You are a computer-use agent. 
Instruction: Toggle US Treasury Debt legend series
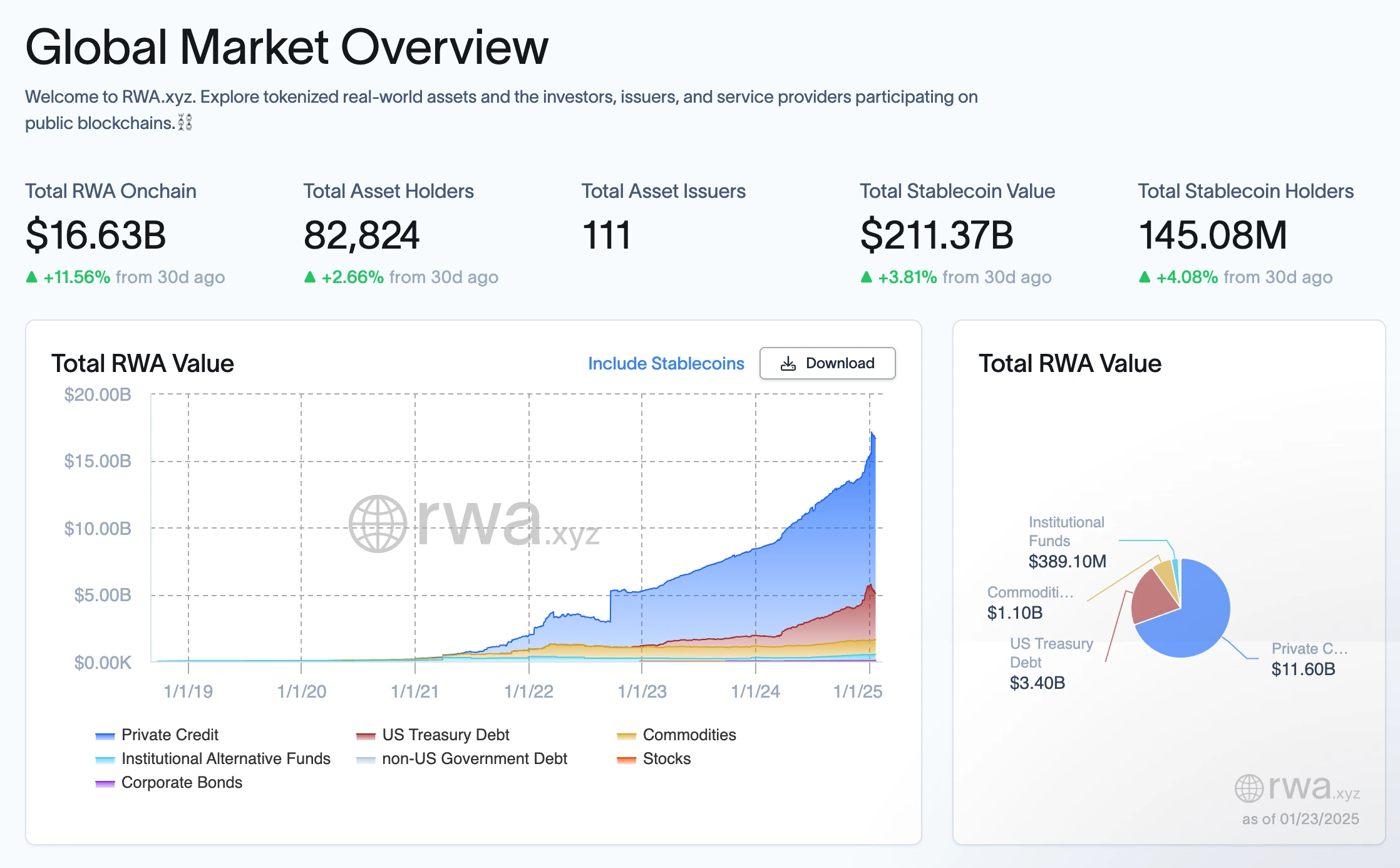point(445,735)
